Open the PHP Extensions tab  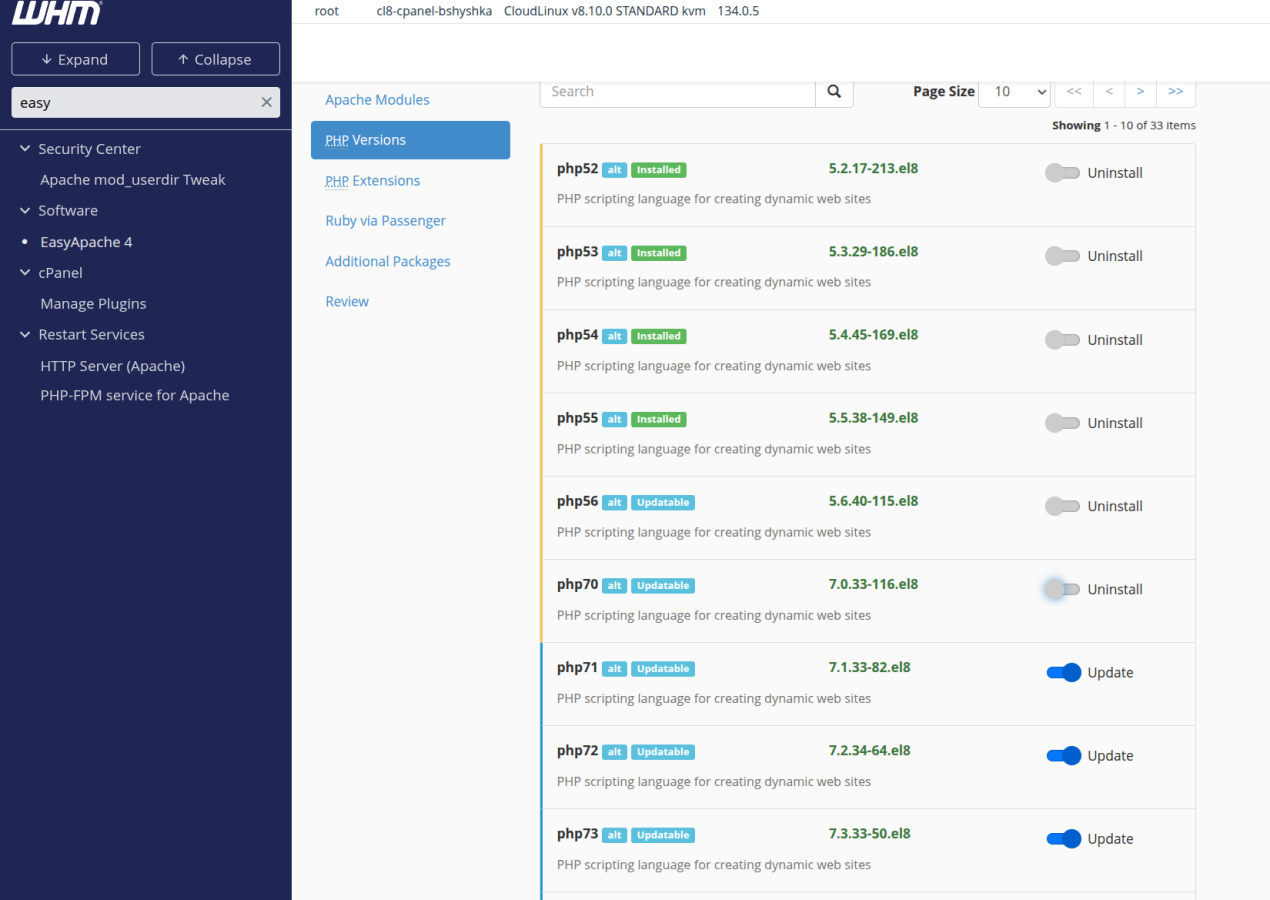click(372, 181)
